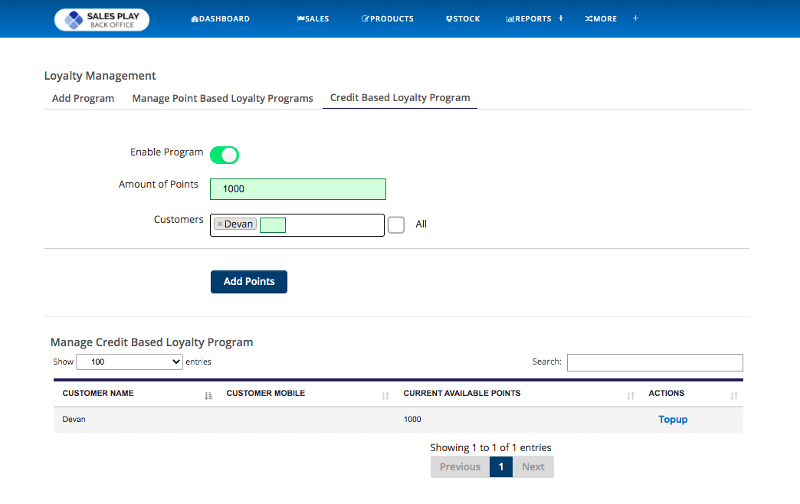Sort by Customer Name column arrow icon

point(208,396)
